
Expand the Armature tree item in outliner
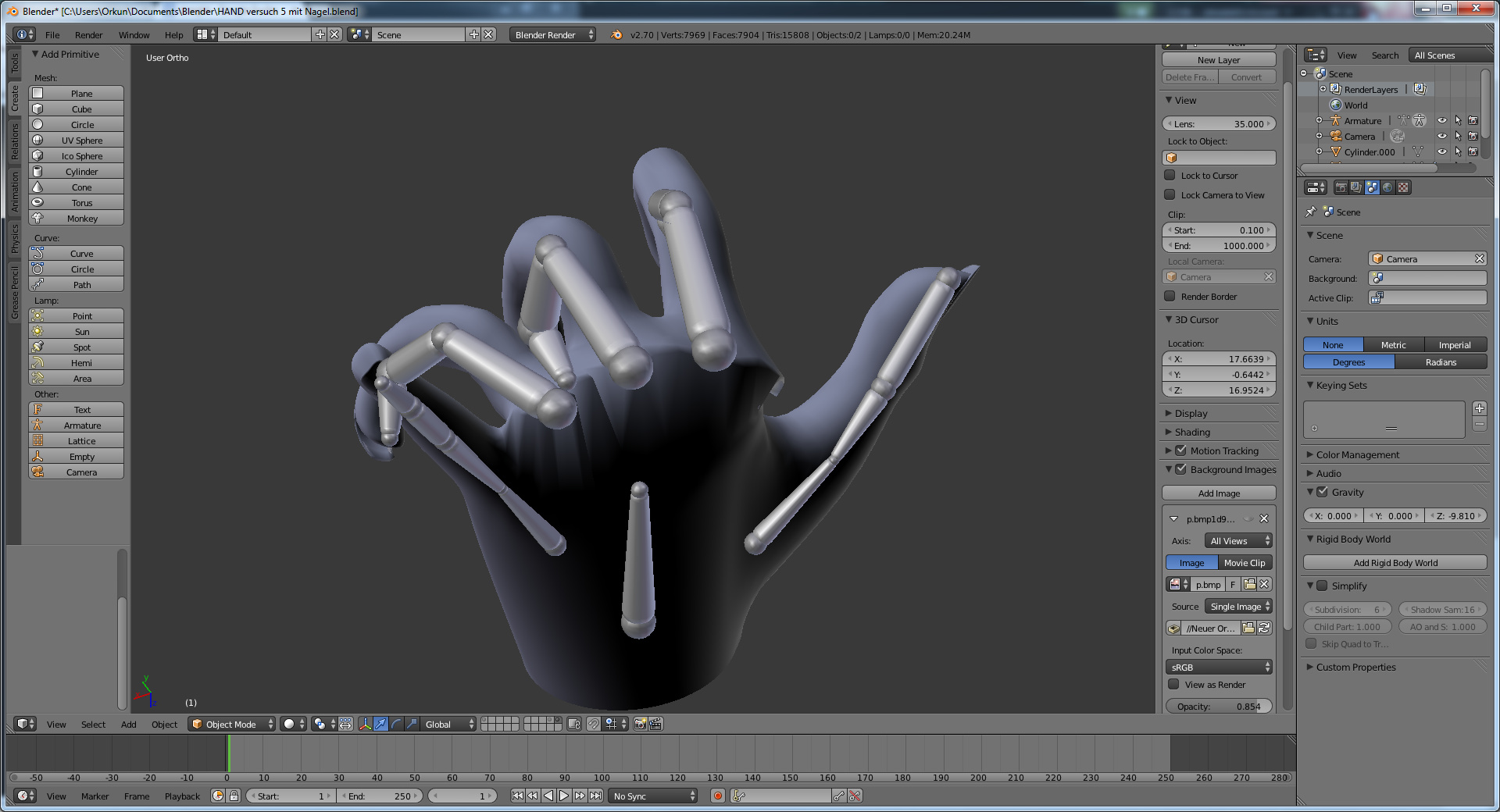(1319, 121)
